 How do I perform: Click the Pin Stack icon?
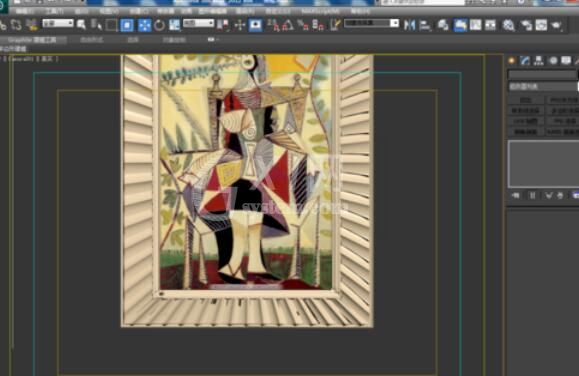click(x=515, y=195)
